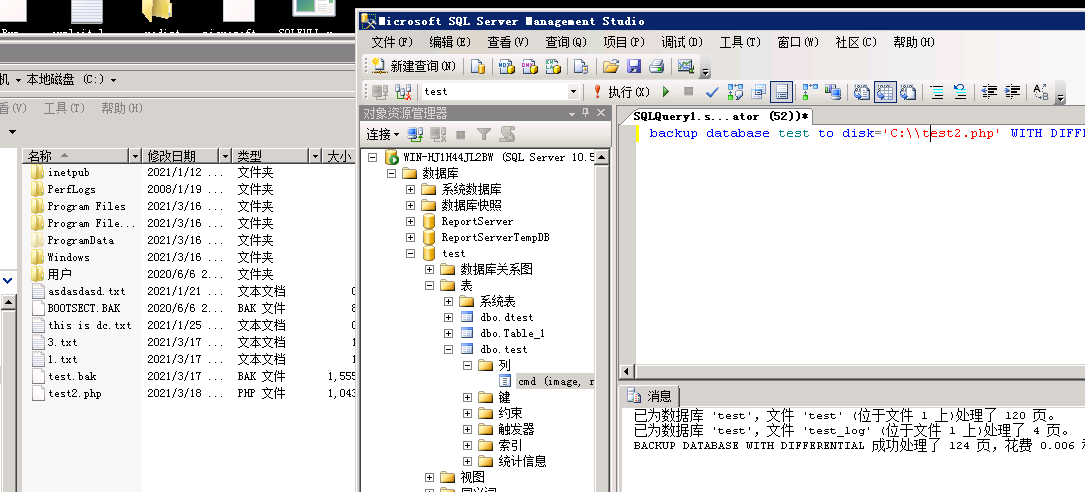The width and height of the screenshot is (1085, 492).
Task: Toggle Include Actual Execution Plan
Action: pos(810,91)
